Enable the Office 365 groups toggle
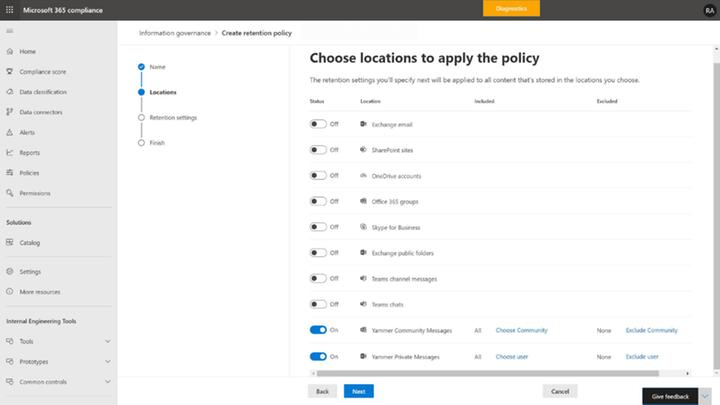This screenshot has width=720, height=405. pos(318,201)
